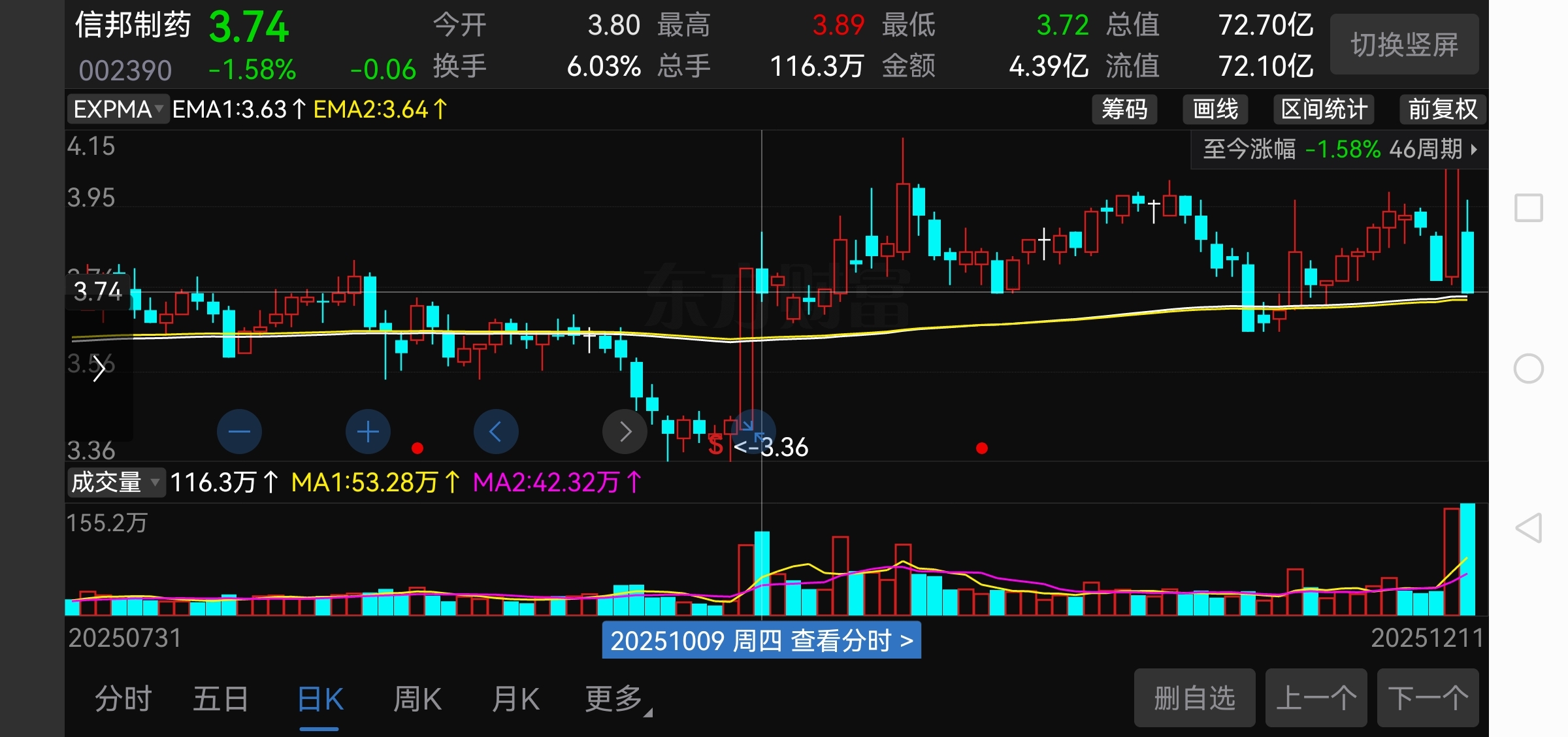Click the red S signal marker
The height and width of the screenshot is (737, 1568).
(715, 446)
